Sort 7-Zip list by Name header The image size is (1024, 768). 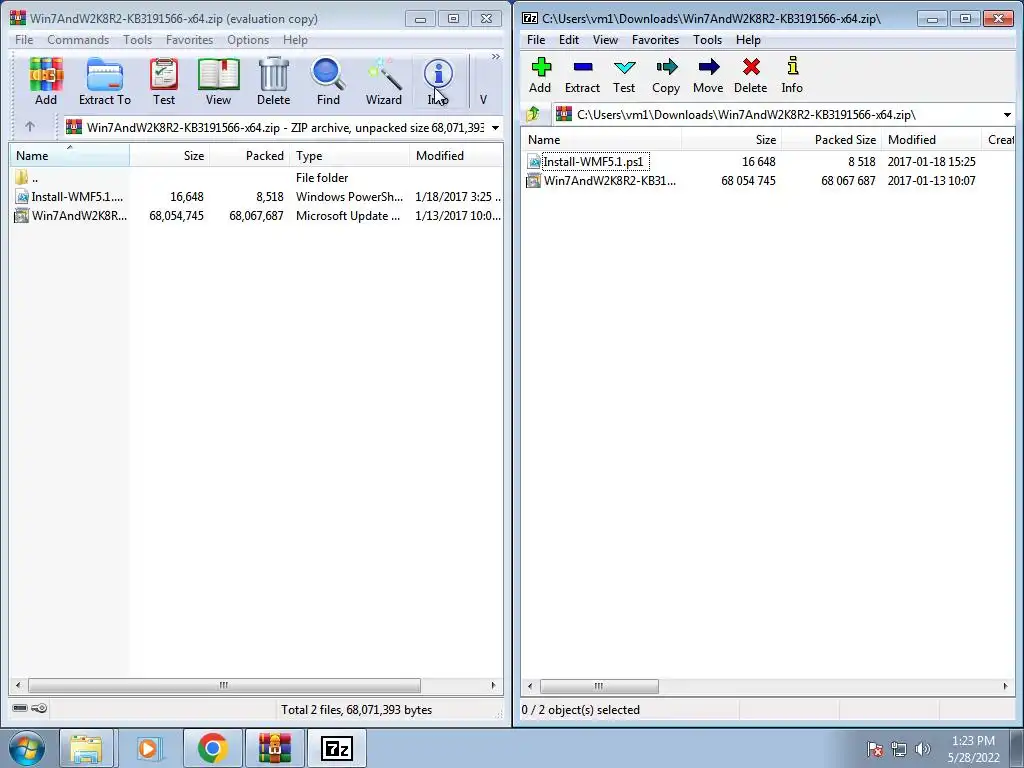(x=601, y=140)
